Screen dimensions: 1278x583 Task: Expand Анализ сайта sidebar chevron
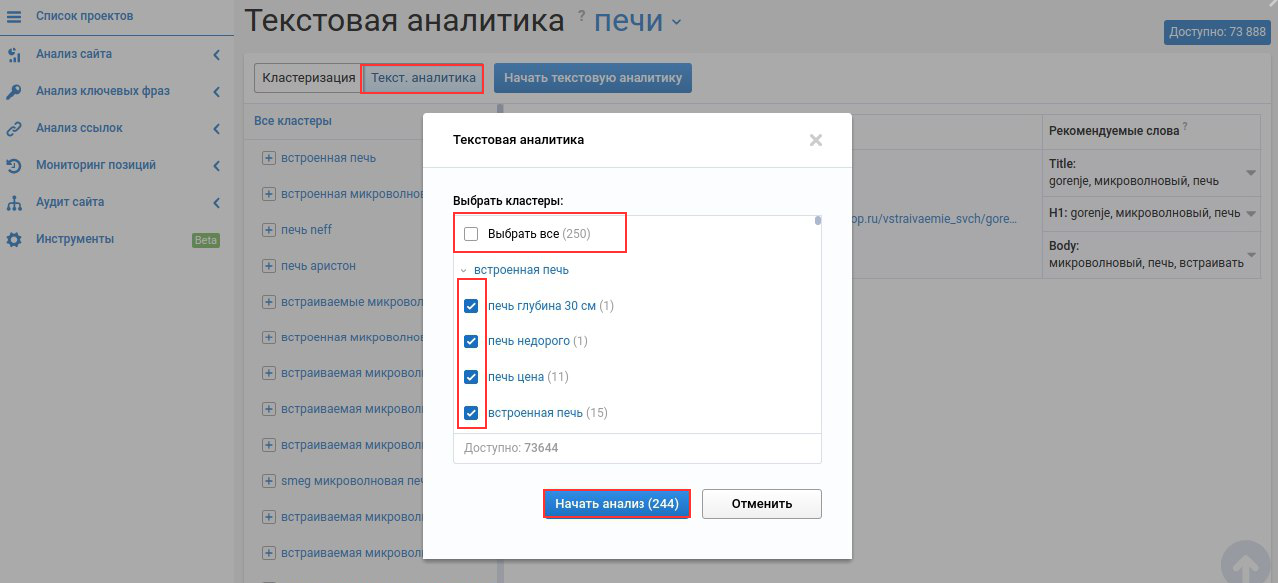tap(216, 54)
